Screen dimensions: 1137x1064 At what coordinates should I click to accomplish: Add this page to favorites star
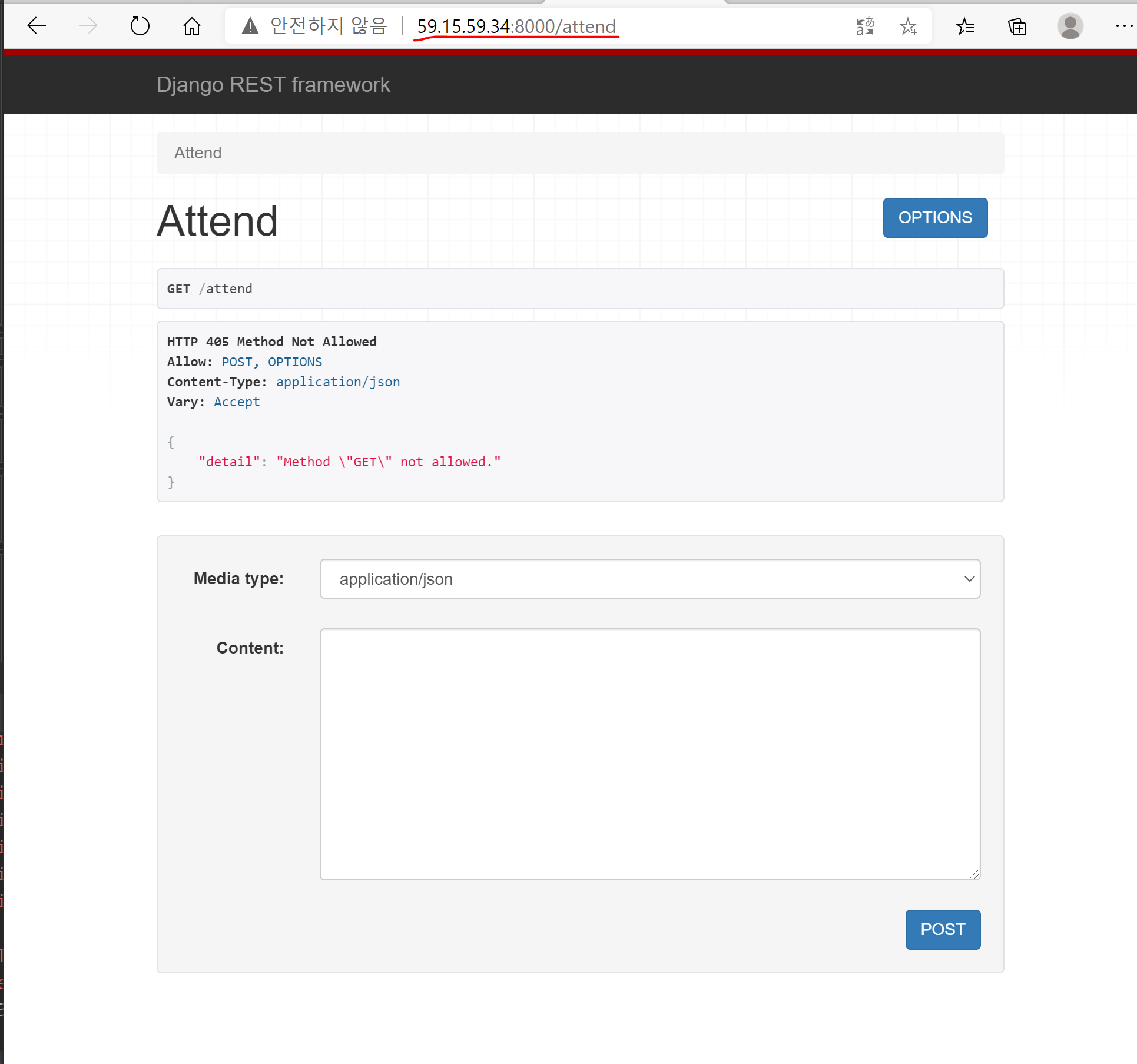[908, 26]
